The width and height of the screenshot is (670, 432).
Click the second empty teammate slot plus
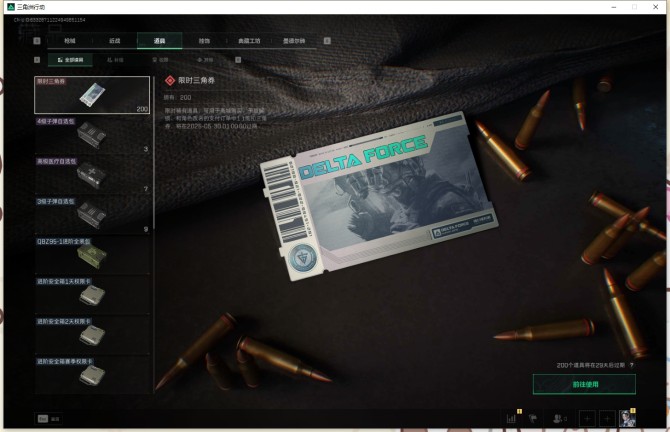[x=607, y=419]
